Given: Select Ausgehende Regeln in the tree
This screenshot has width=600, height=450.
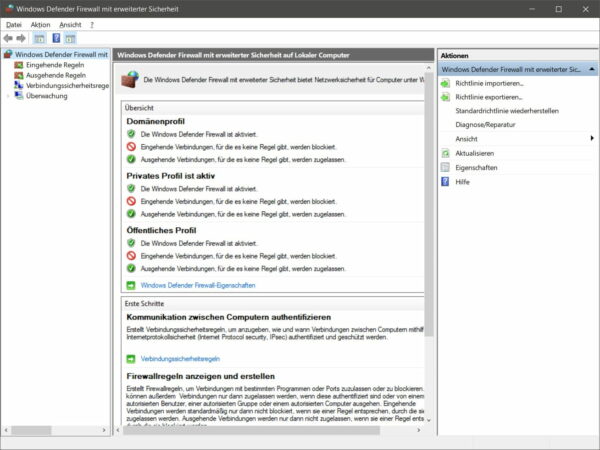Looking at the screenshot, I should tap(54, 75).
